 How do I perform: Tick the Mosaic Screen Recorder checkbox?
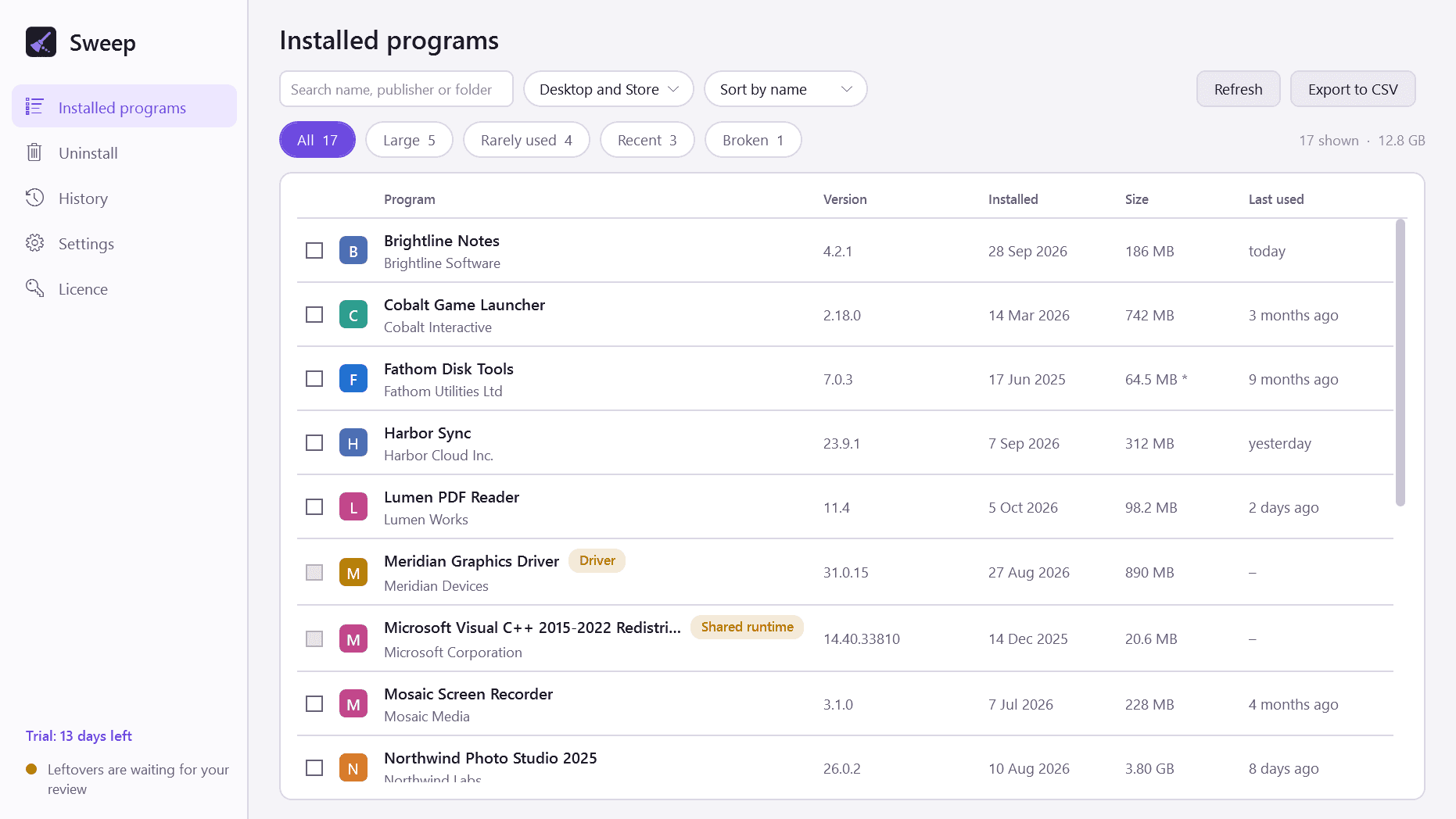(x=314, y=704)
